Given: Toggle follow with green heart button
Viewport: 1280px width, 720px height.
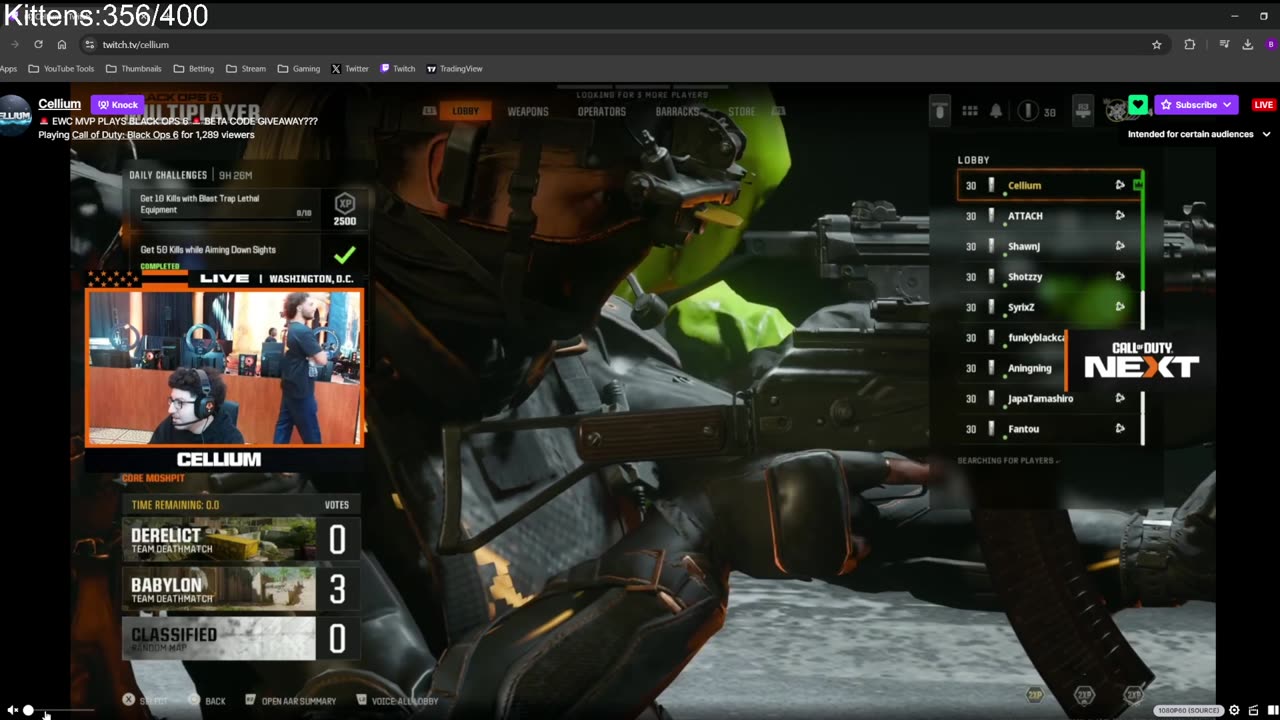Looking at the screenshot, I should [x=1137, y=105].
